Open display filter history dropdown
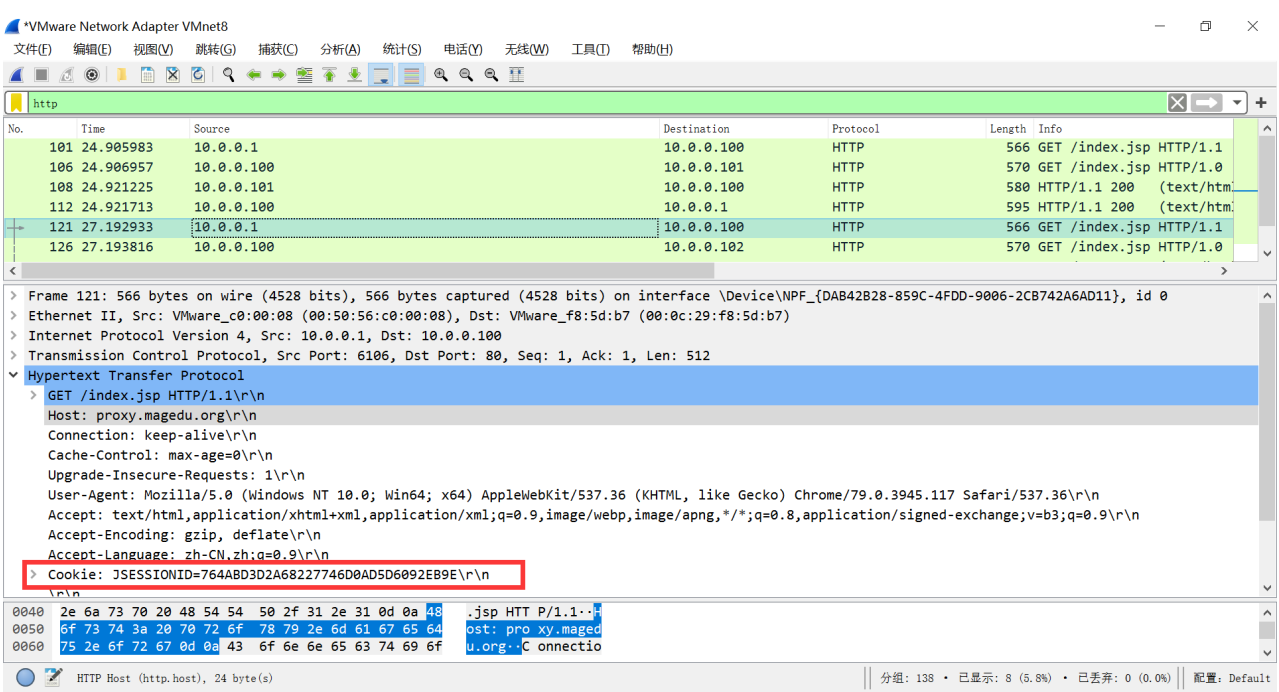The width and height of the screenshot is (1279, 692). [x=1238, y=103]
